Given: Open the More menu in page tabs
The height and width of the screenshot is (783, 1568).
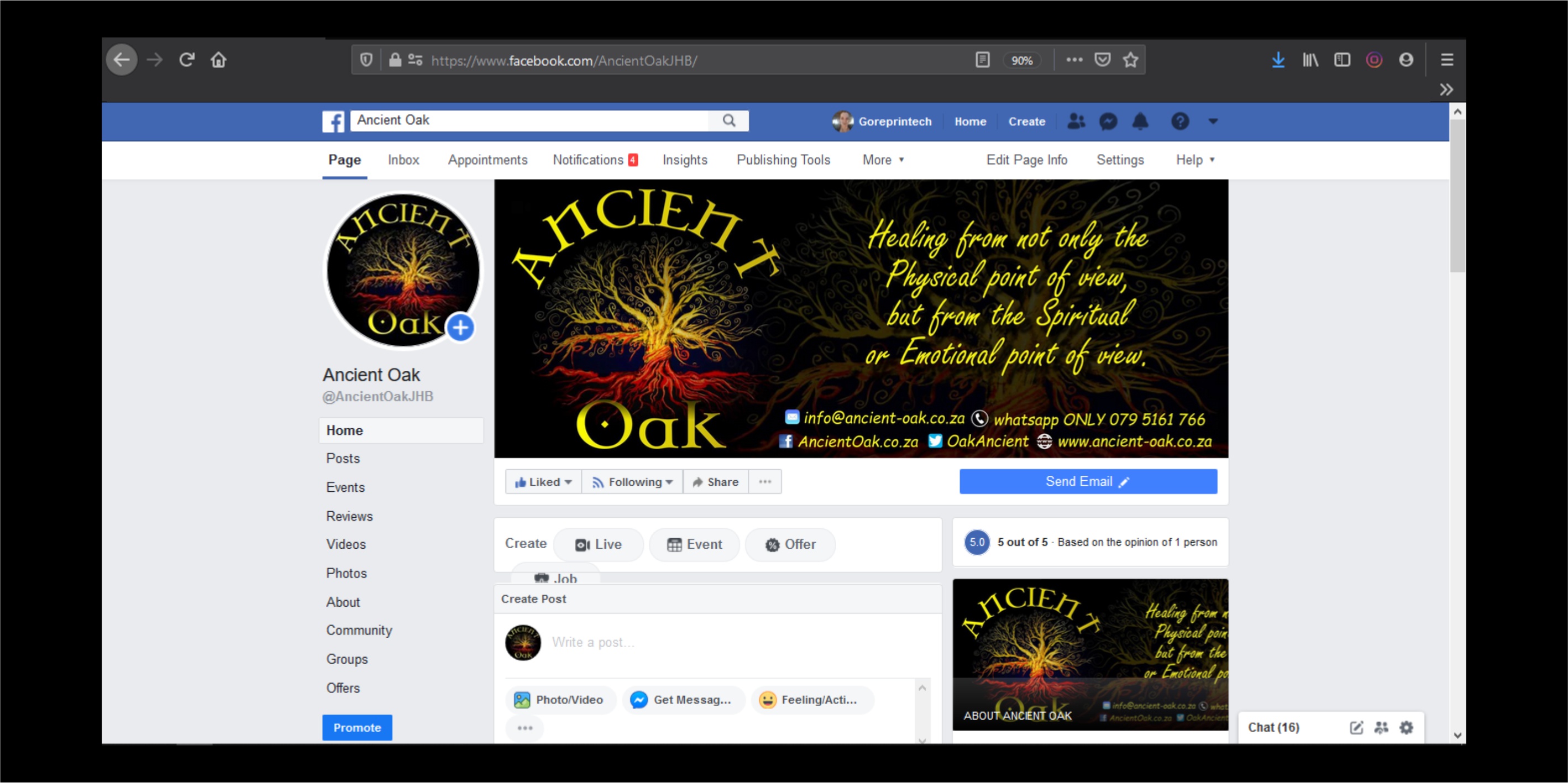Looking at the screenshot, I should pyautogui.click(x=883, y=160).
